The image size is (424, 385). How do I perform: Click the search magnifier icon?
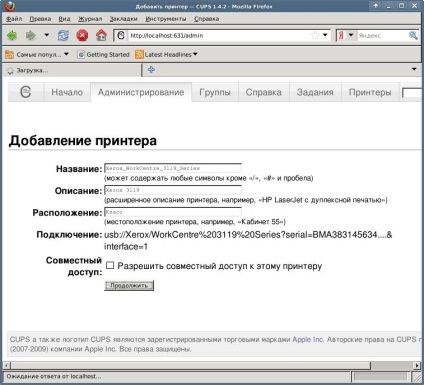pos(413,35)
